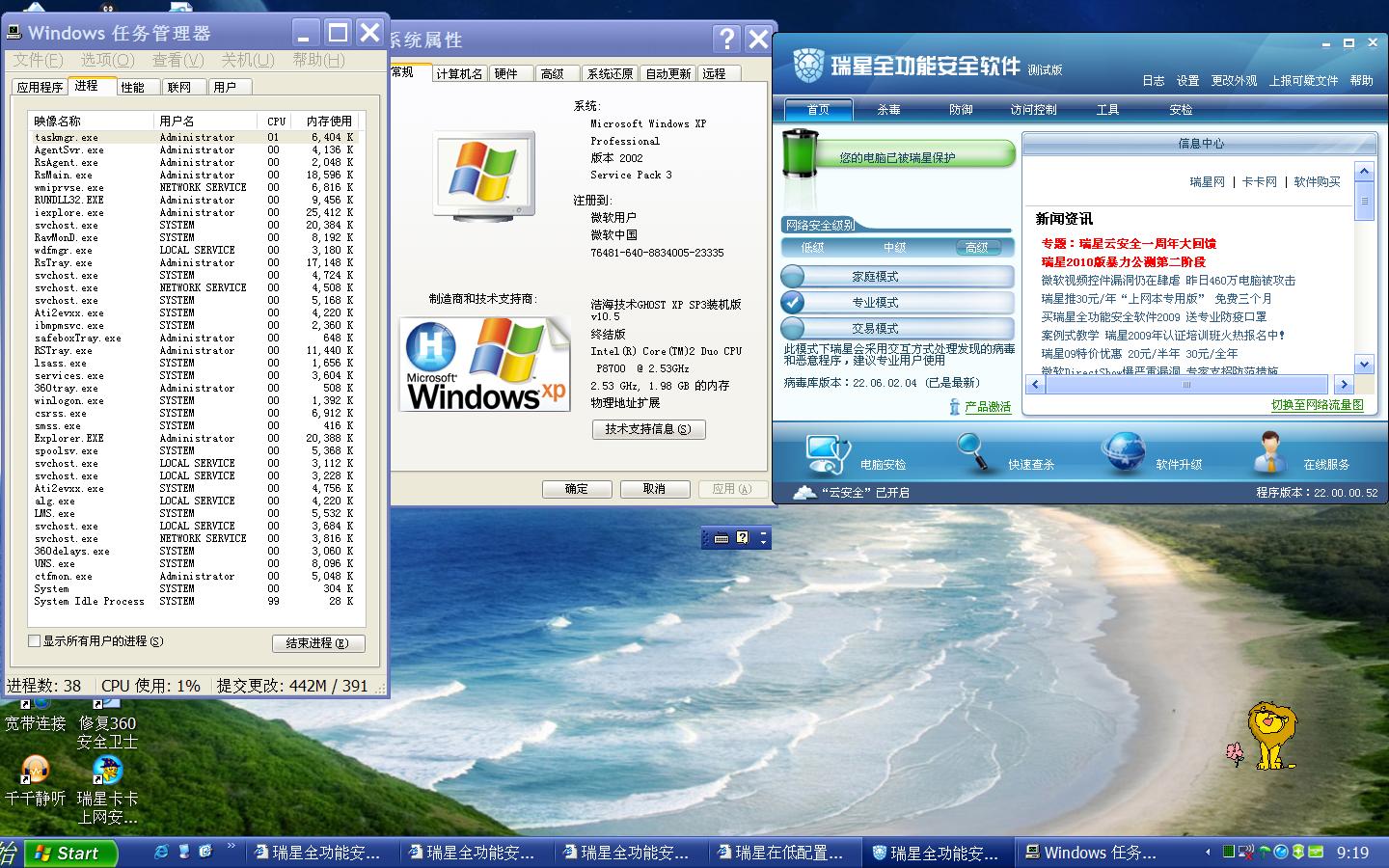This screenshot has width=1389, height=868.
Task: Launch Internet Explorer from the quick launch bar
Action: [161, 852]
